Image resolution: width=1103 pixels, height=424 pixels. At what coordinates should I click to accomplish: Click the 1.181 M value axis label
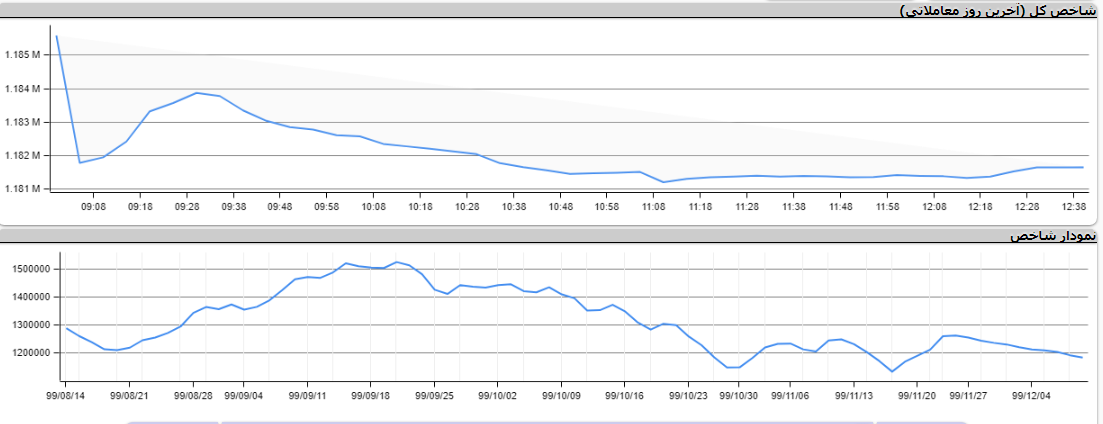pyautogui.click(x=22, y=189)
